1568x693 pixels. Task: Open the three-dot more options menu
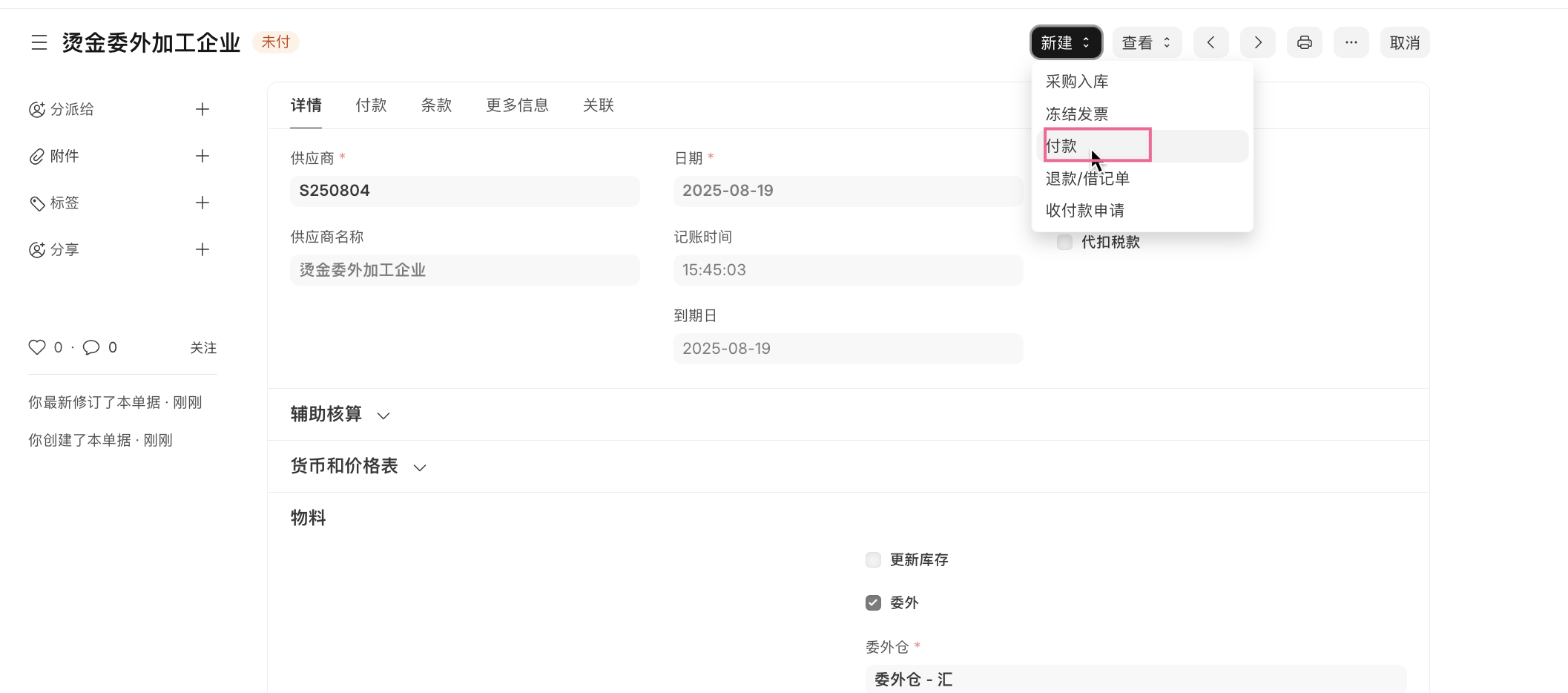click(x=1351, y=43)
